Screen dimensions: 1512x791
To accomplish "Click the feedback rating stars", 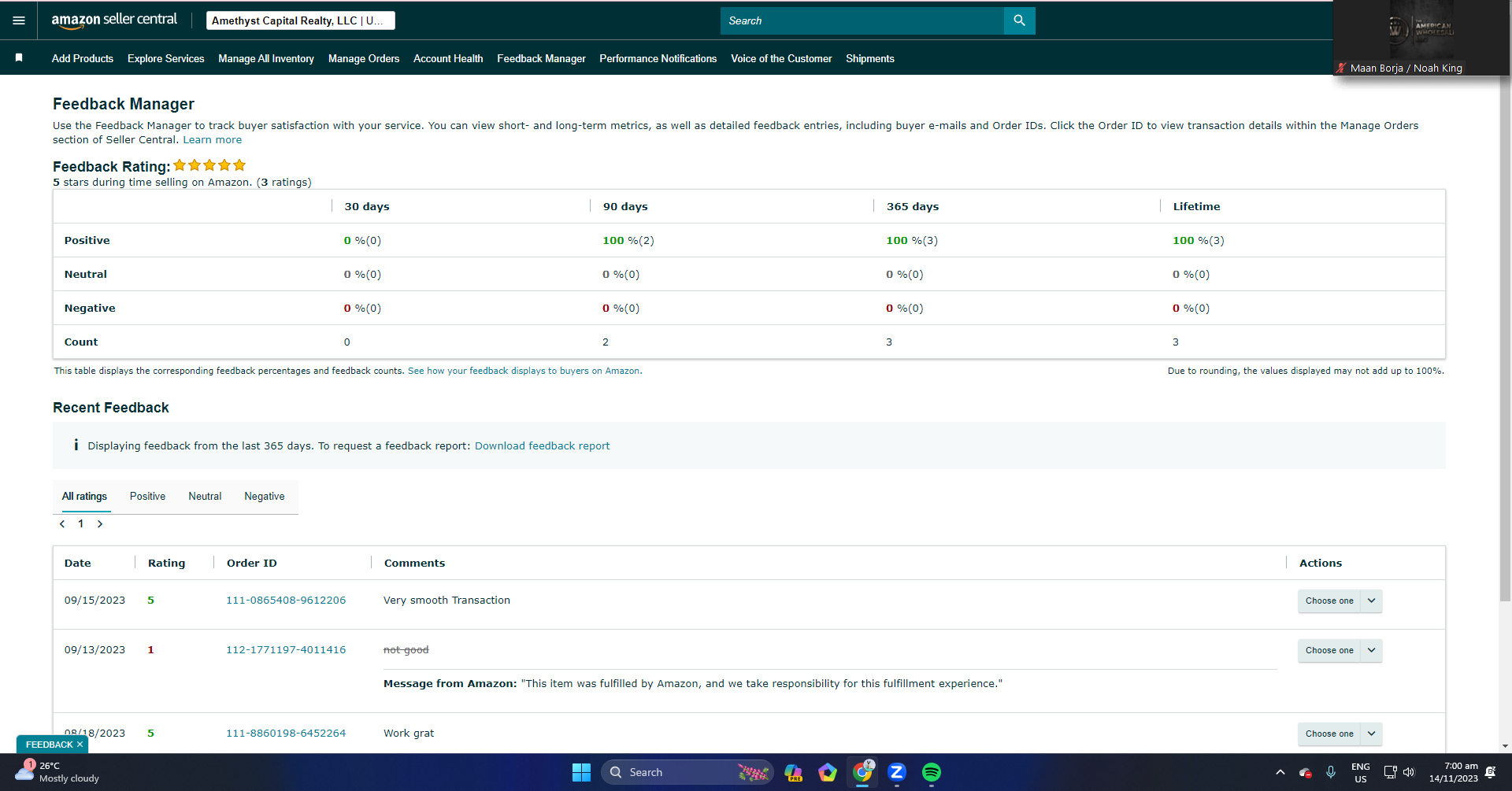I will (209, 165).
